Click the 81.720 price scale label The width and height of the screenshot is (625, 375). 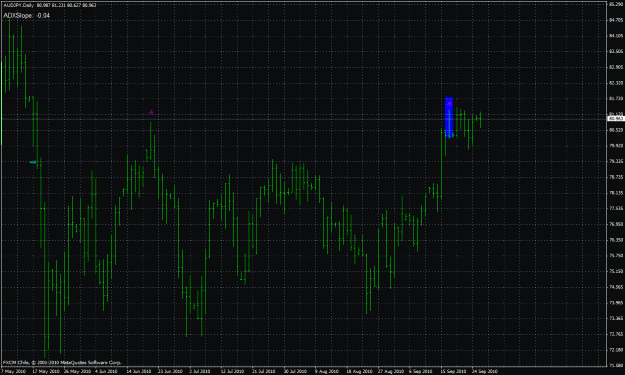(x=616, y=98)
